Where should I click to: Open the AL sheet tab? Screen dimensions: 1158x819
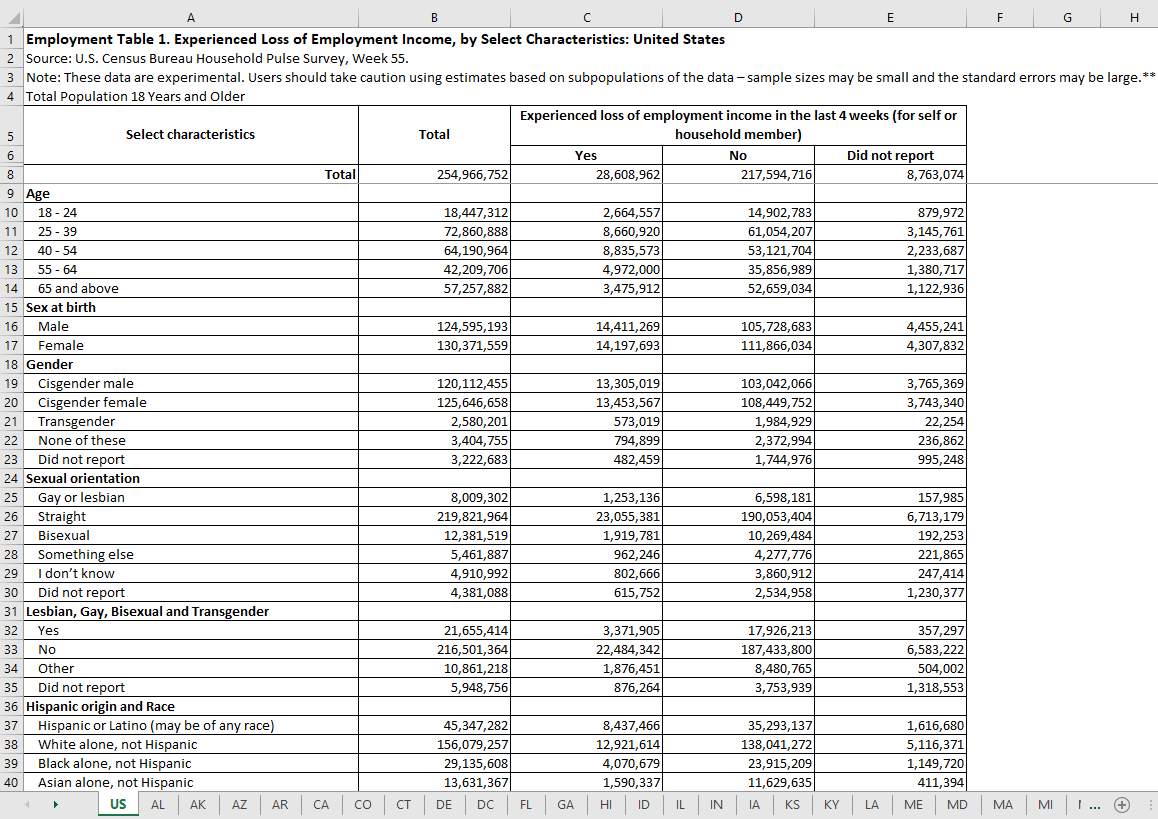[158, 804]
